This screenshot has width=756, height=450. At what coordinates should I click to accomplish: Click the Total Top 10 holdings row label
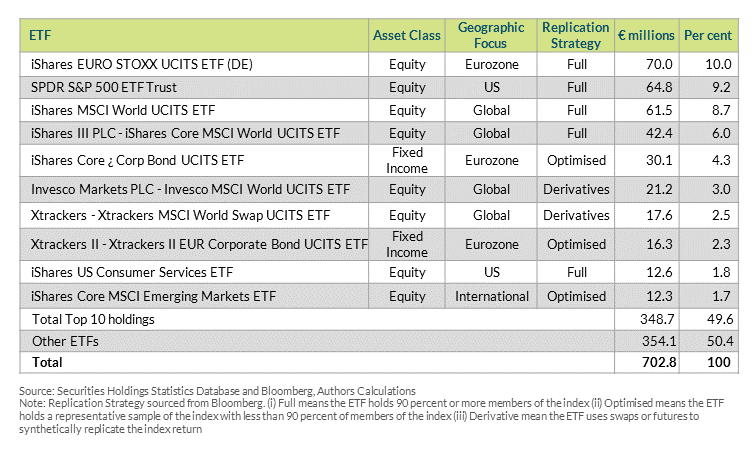click(x=95, y=319)
